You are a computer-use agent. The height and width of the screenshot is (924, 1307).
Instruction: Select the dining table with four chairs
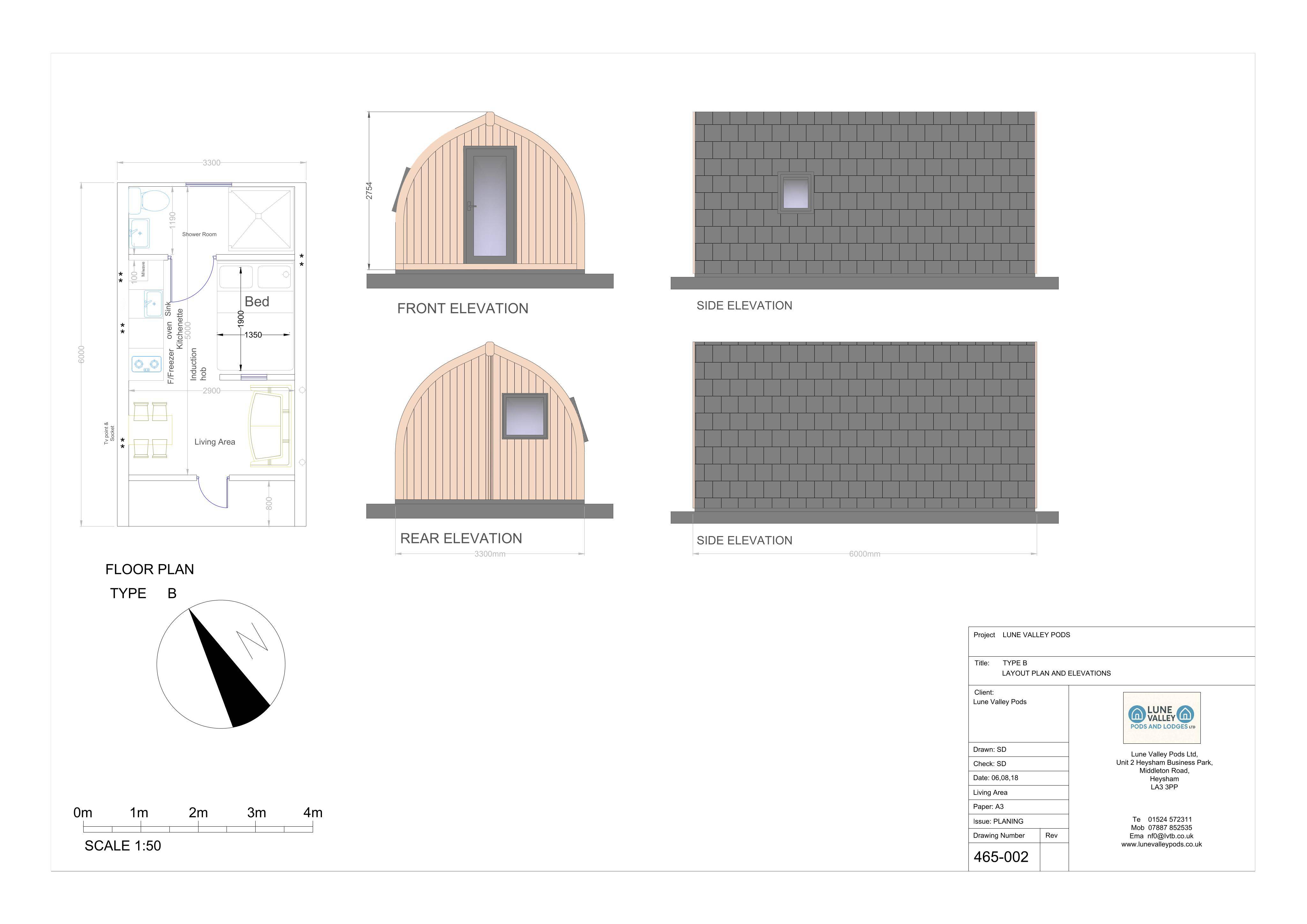pyautogui.click(x=150, y=430)
